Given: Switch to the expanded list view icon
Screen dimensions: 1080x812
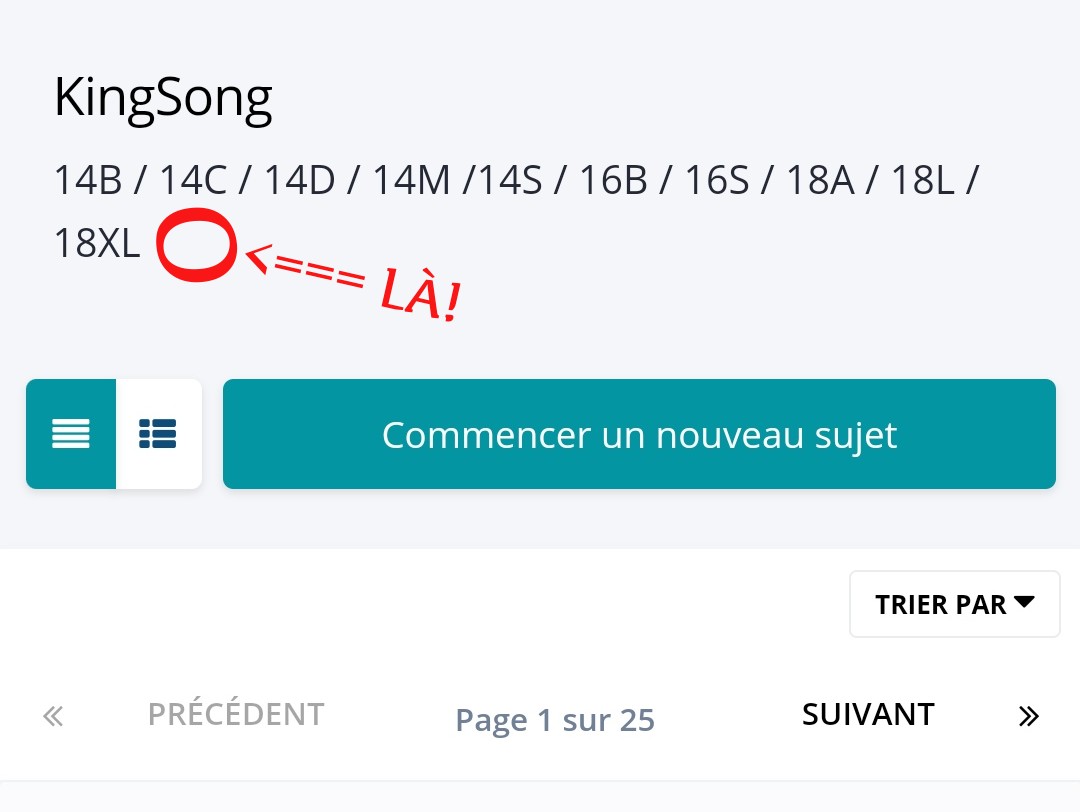Looking at the screenshot, I should [x=158, y=434].
